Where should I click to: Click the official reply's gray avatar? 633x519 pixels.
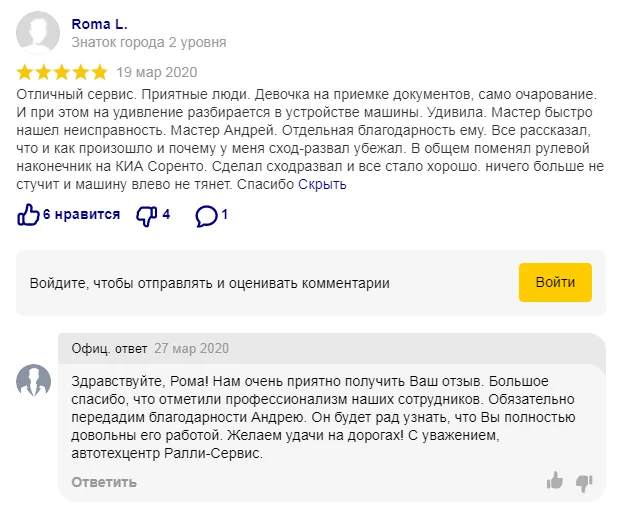[x=35, y=381]
